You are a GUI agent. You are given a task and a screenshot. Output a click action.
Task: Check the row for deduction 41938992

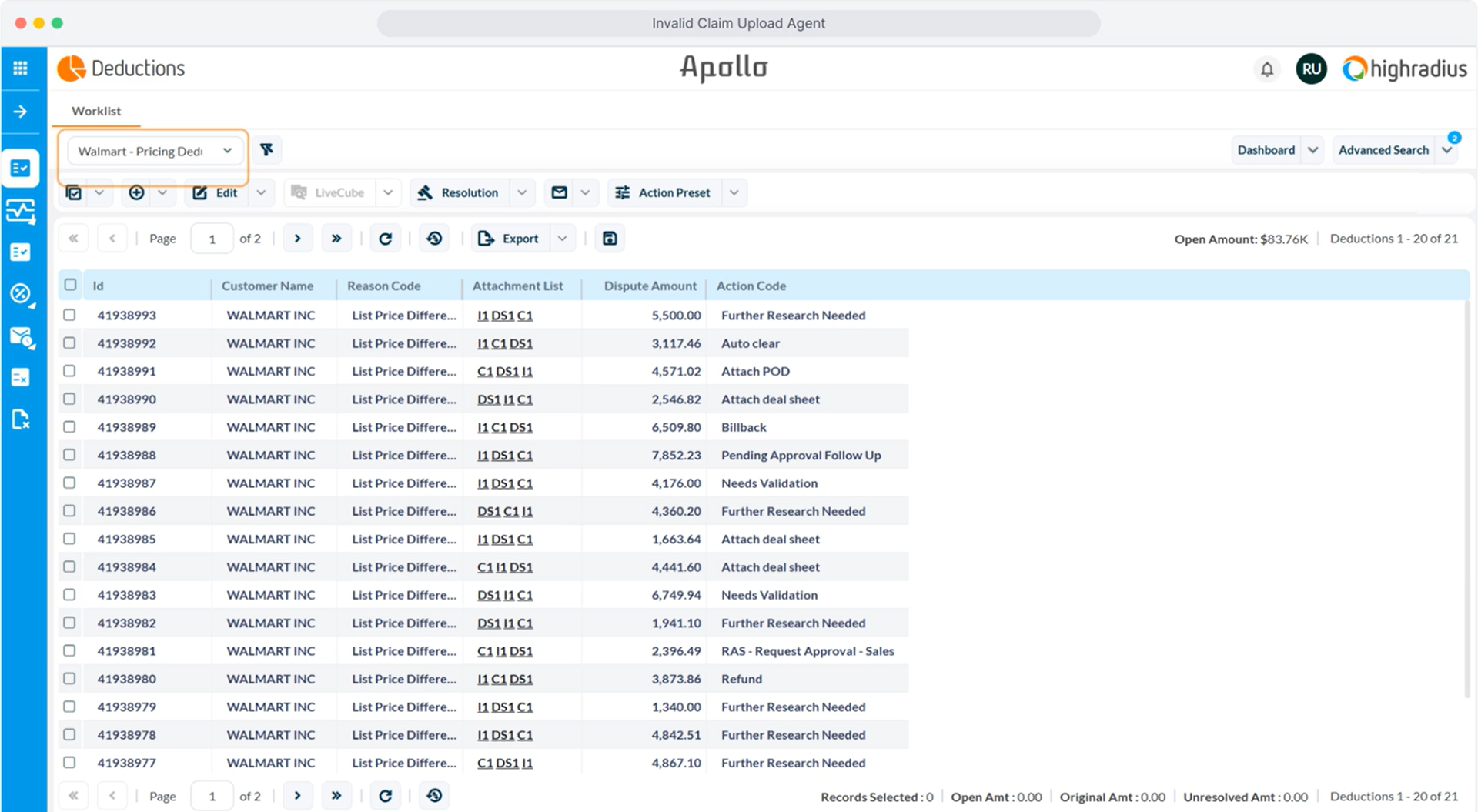[69, 343]
